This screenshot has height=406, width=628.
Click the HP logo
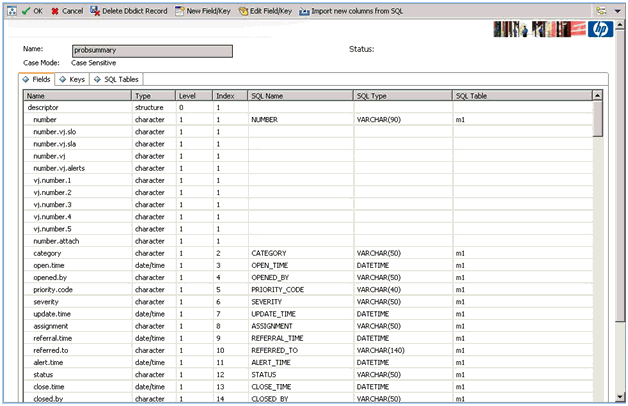tap(600, 29)
